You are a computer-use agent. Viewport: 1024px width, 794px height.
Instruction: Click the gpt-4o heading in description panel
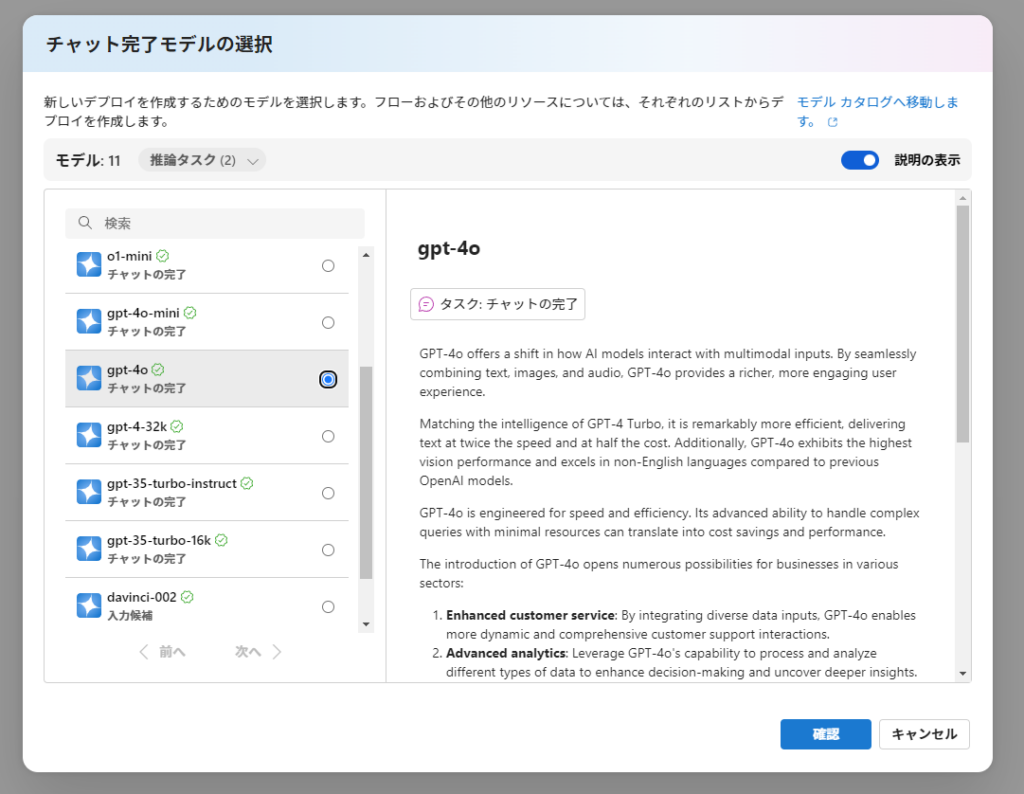449,248
